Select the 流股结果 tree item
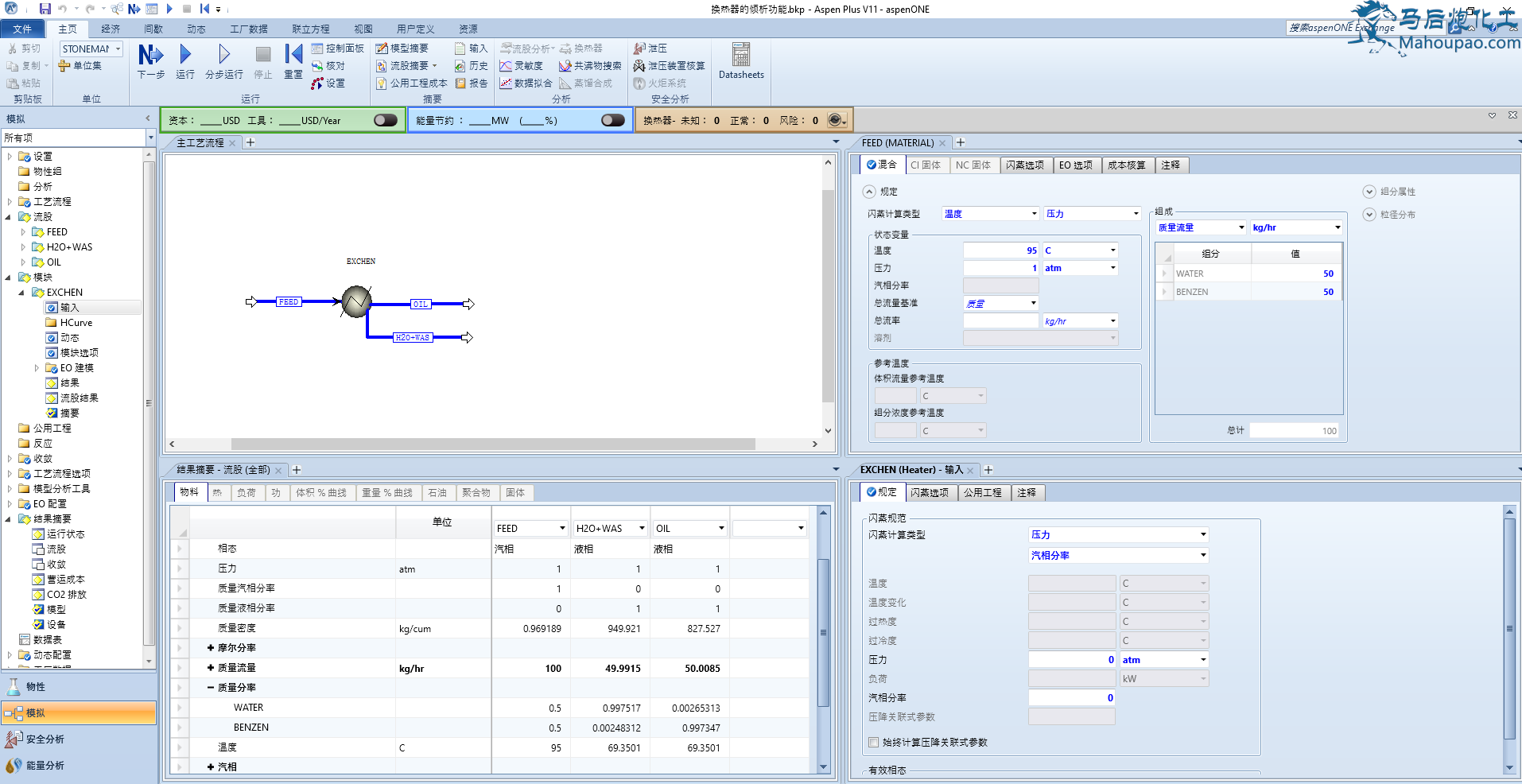 click(80, 398)
